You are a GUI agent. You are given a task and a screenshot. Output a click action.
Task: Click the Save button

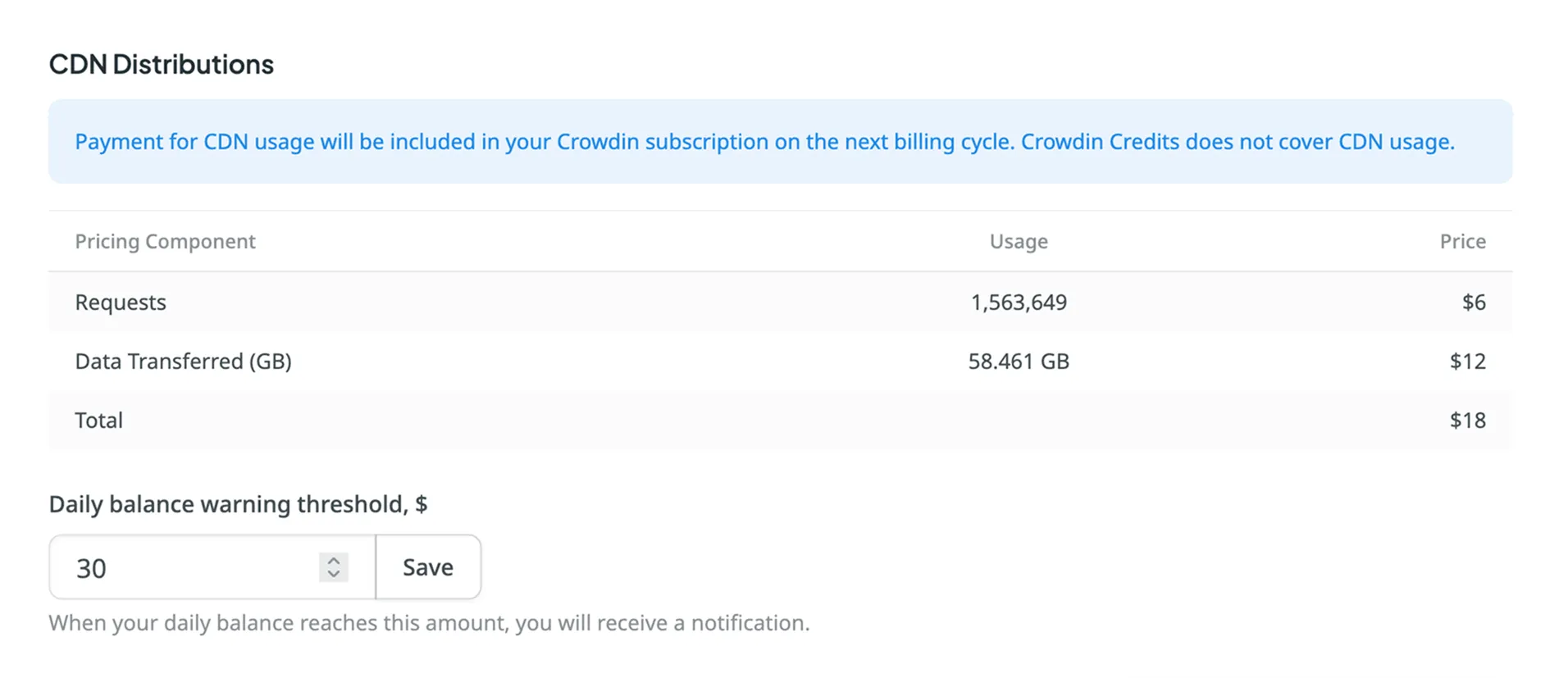click(427, 567)
